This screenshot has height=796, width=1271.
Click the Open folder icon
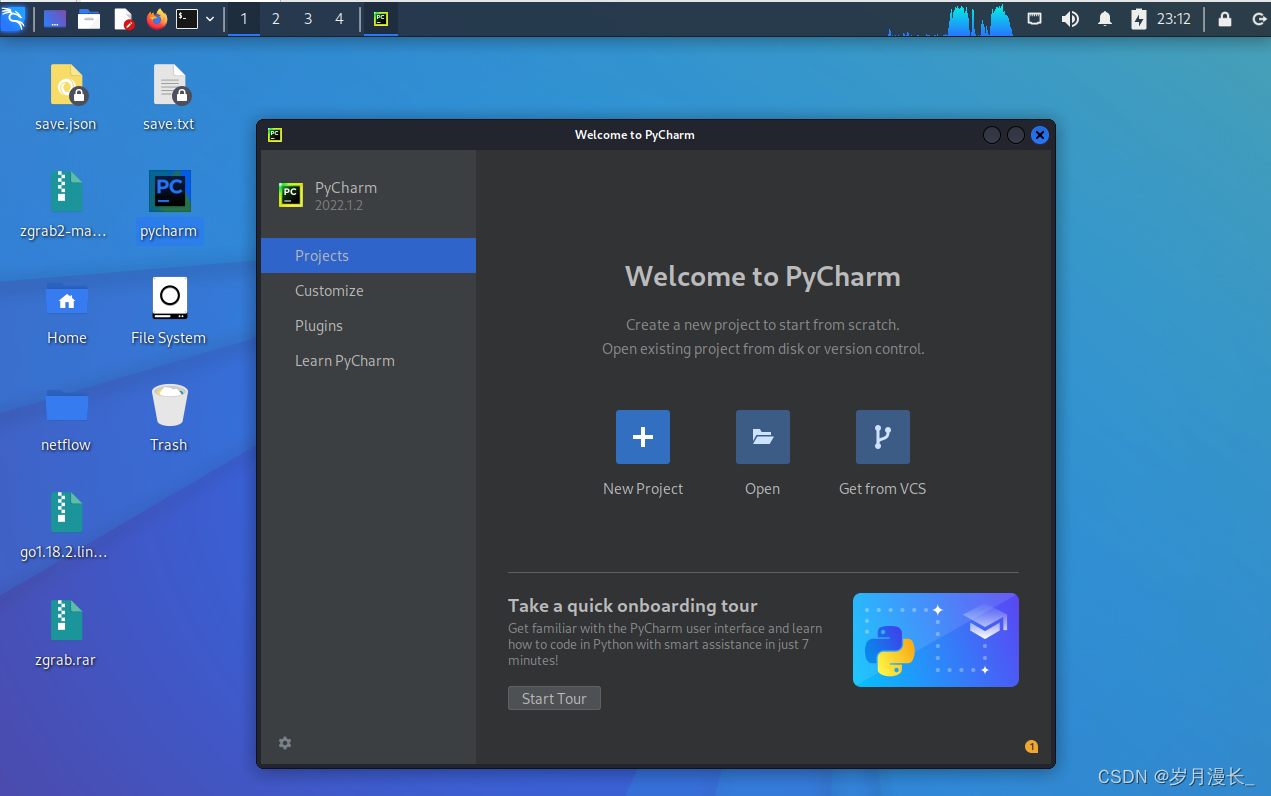763,437
